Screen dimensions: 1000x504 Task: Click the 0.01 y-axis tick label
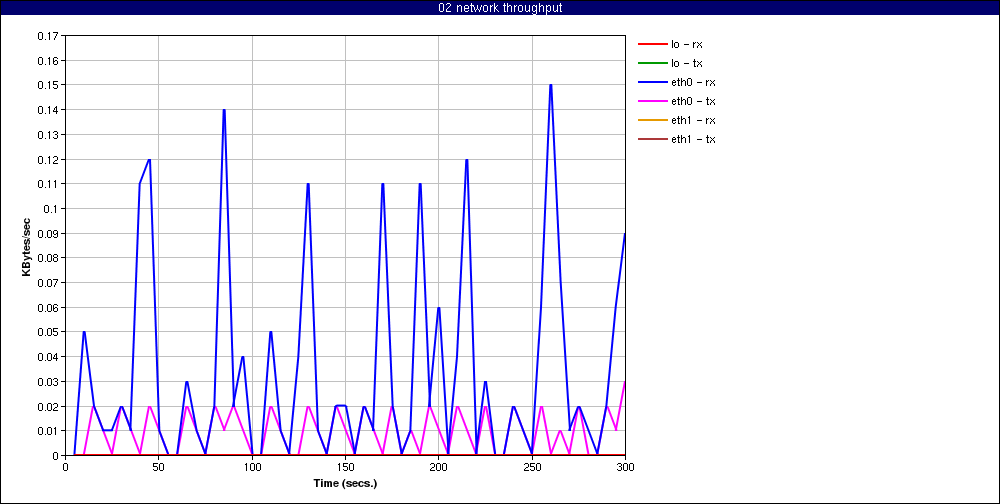[x=48, y=431]
